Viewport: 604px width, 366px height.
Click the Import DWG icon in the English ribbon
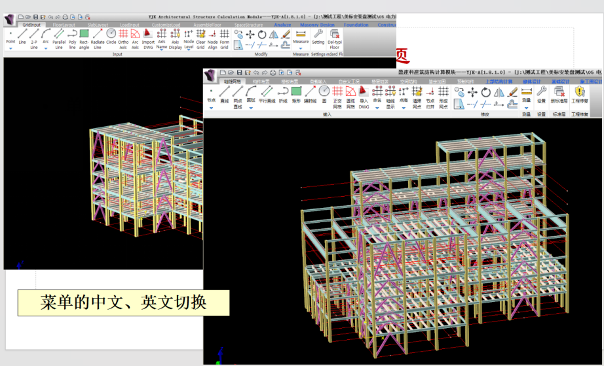pyautogui.click(x=148, y=39)
